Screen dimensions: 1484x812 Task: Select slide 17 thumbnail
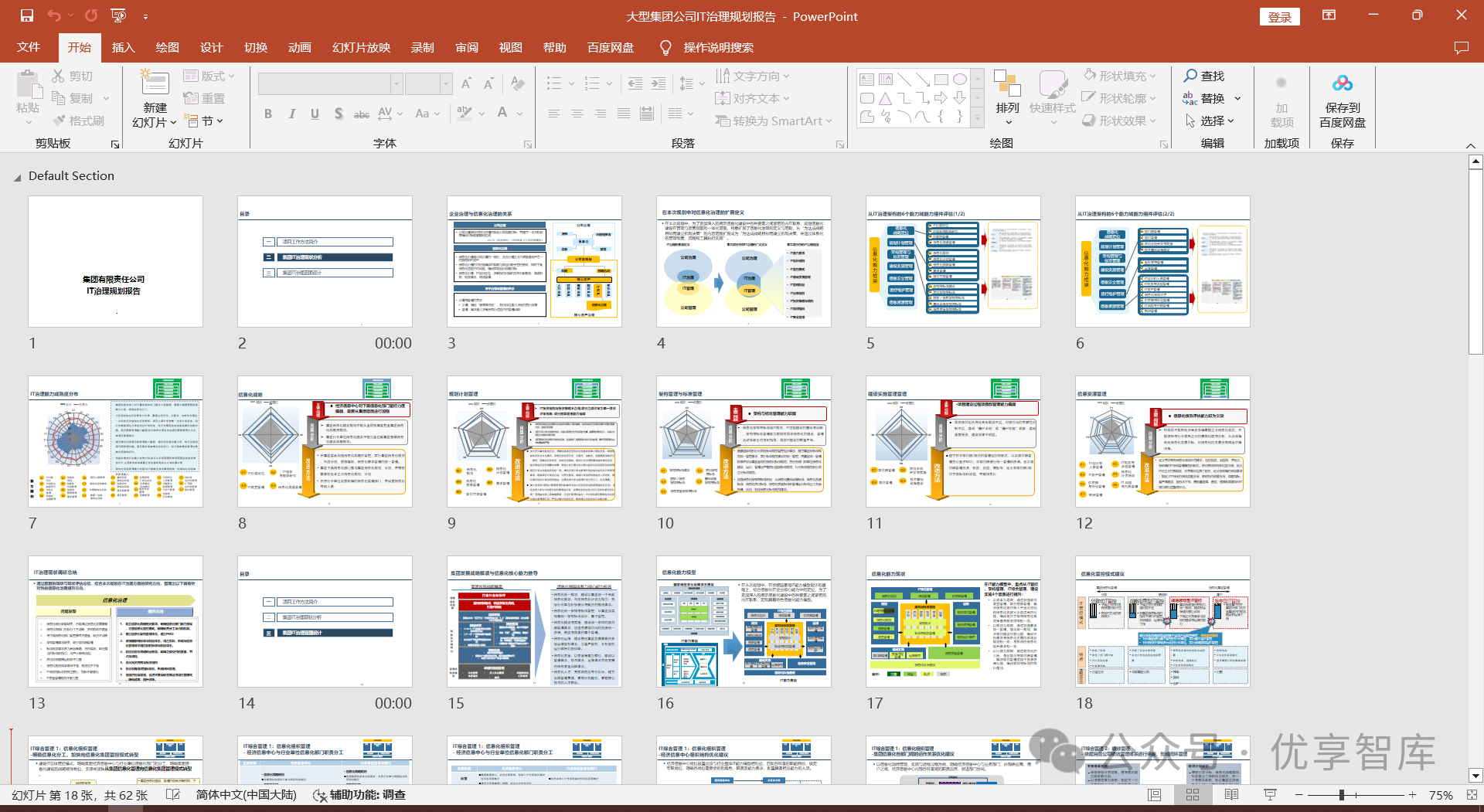(x=953, y=622)
